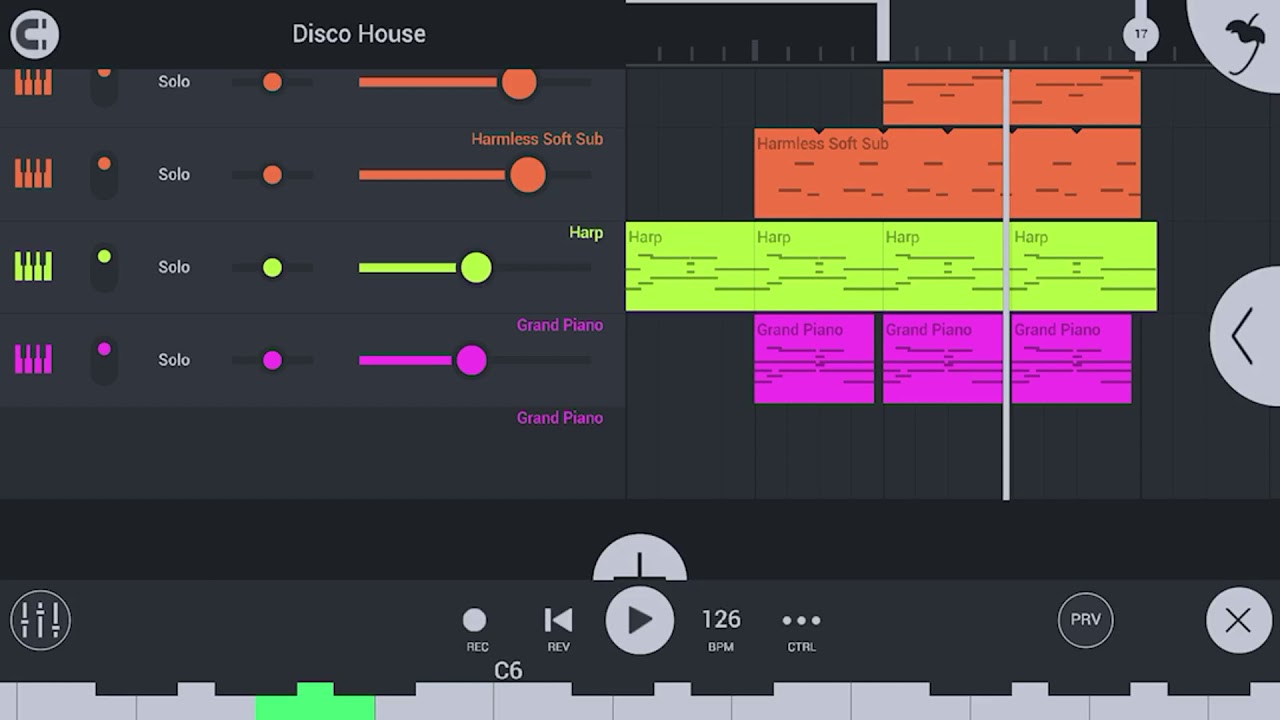
Task: Toggle mute switch on Harmless Soft Sub track
Action: tap(104, 174)
